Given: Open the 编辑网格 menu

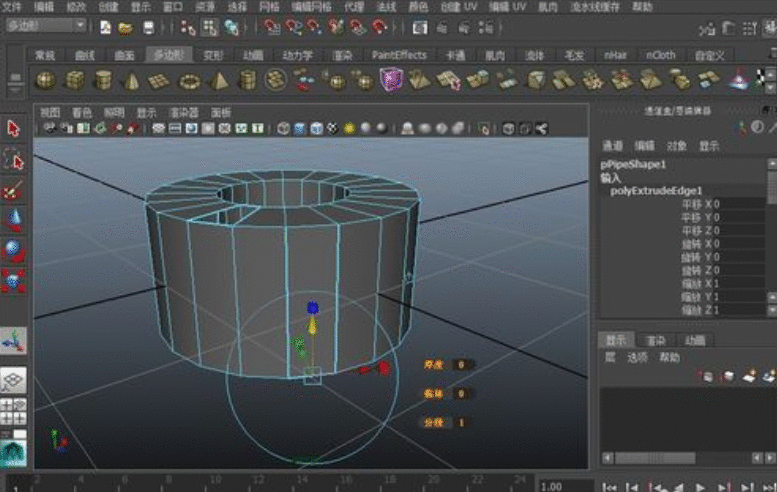Looking at the screenshot, I should (x=312, y=6).
